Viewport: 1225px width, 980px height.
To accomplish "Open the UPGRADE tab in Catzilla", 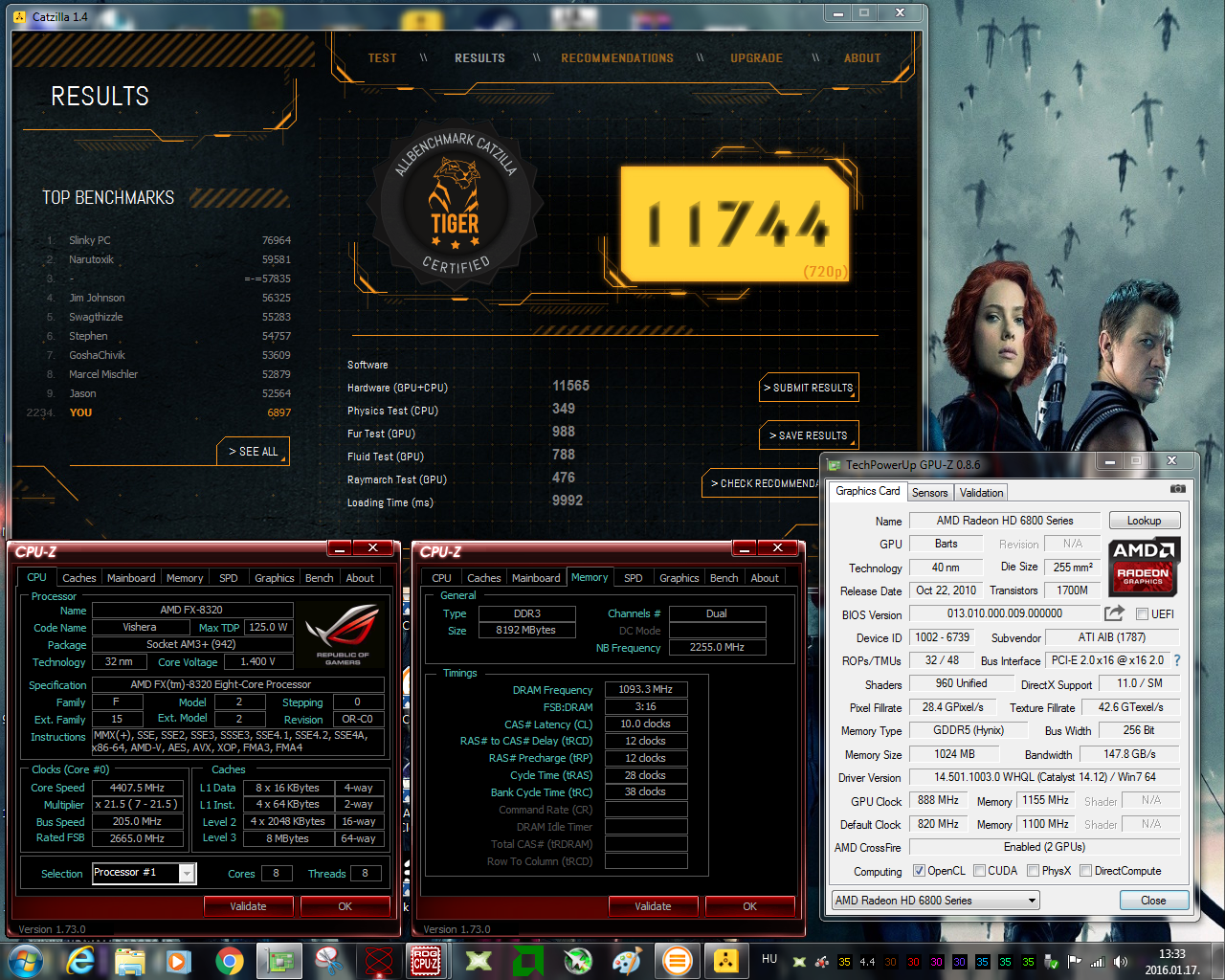I will click(756, 58).
